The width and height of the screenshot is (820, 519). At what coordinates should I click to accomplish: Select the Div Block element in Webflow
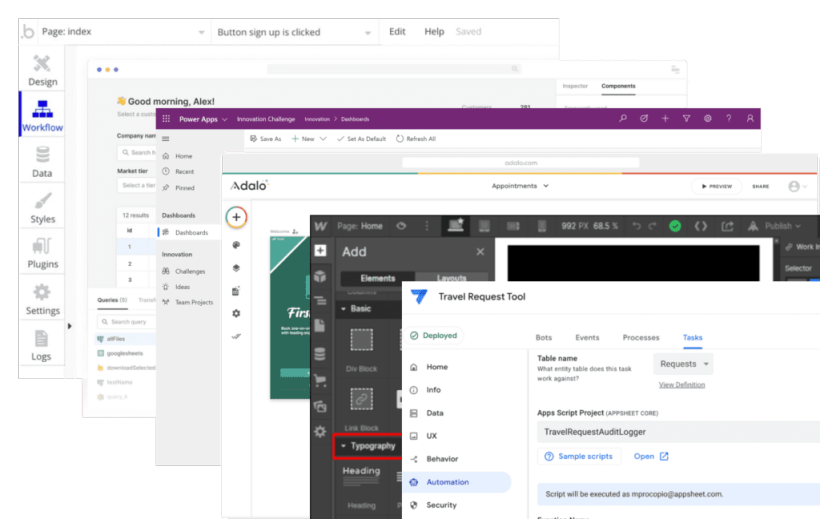(361, 349)
